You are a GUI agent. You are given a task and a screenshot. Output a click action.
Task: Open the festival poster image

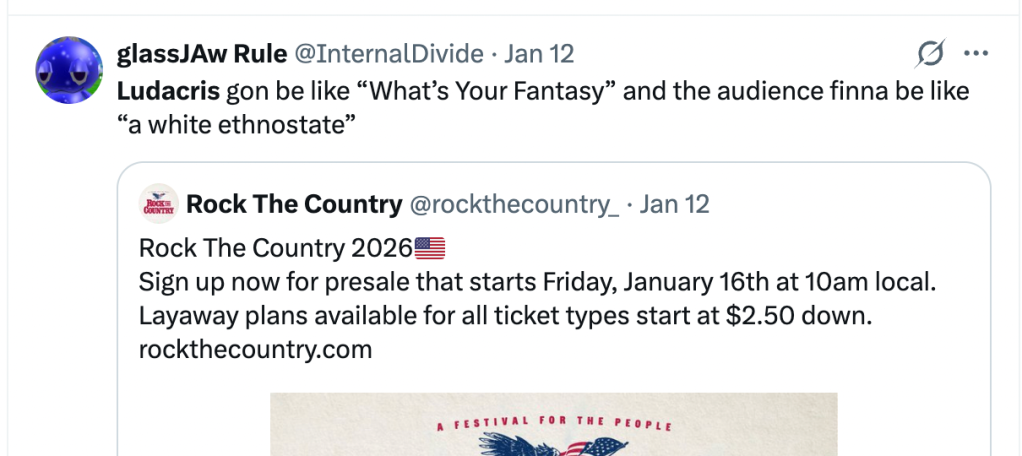pyautogui.click(x=553, y=425)
